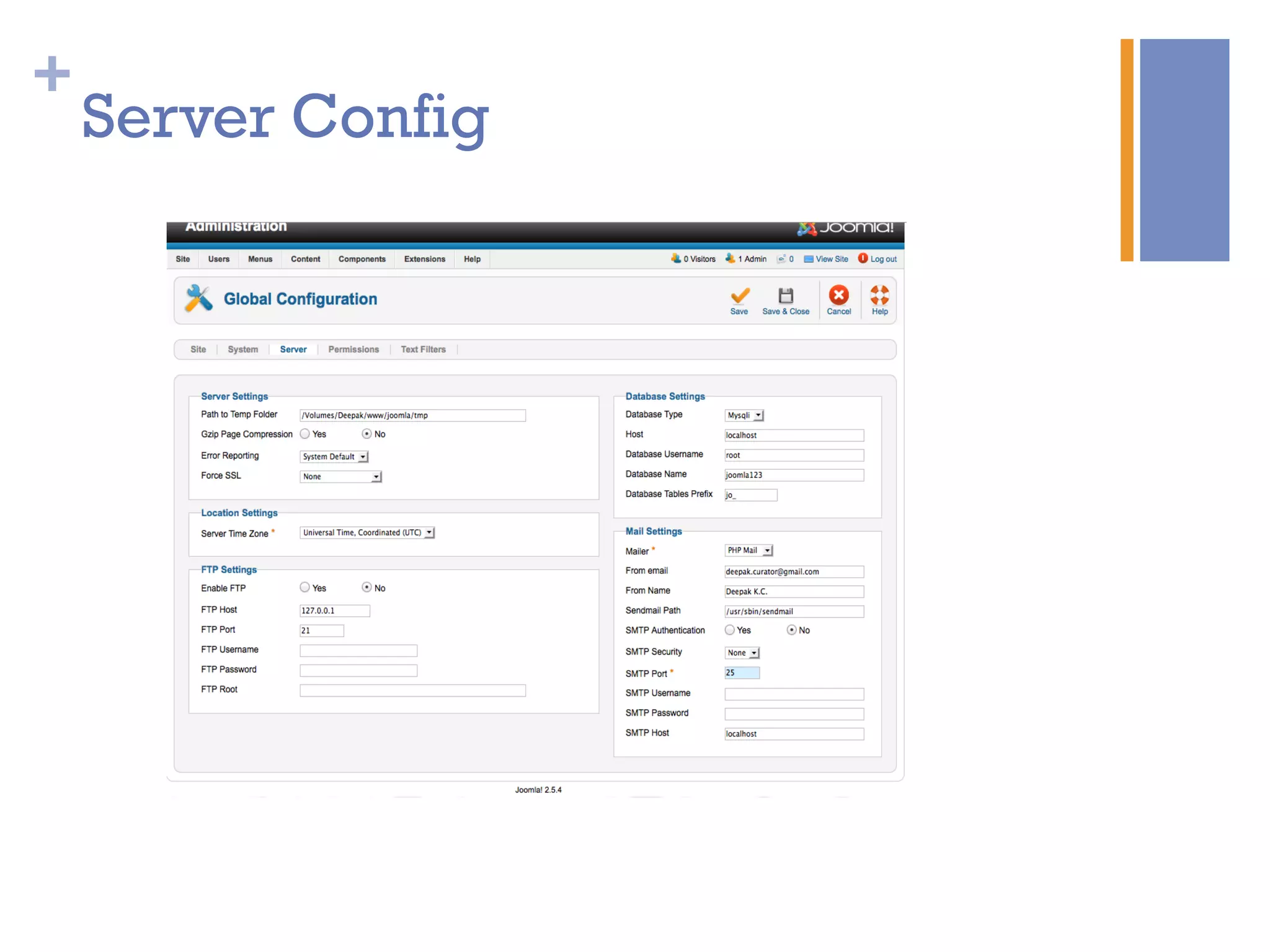This screenshot has width=1270, height=952.
Task: Click the Global Configuration tools icon
Action: pos(198,298)
